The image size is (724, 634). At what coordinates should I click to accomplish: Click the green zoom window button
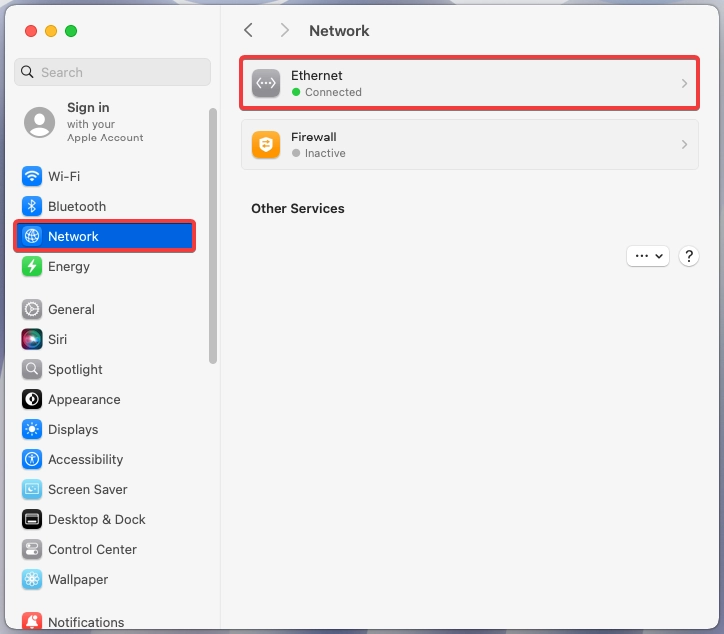[x=71, y=31]
